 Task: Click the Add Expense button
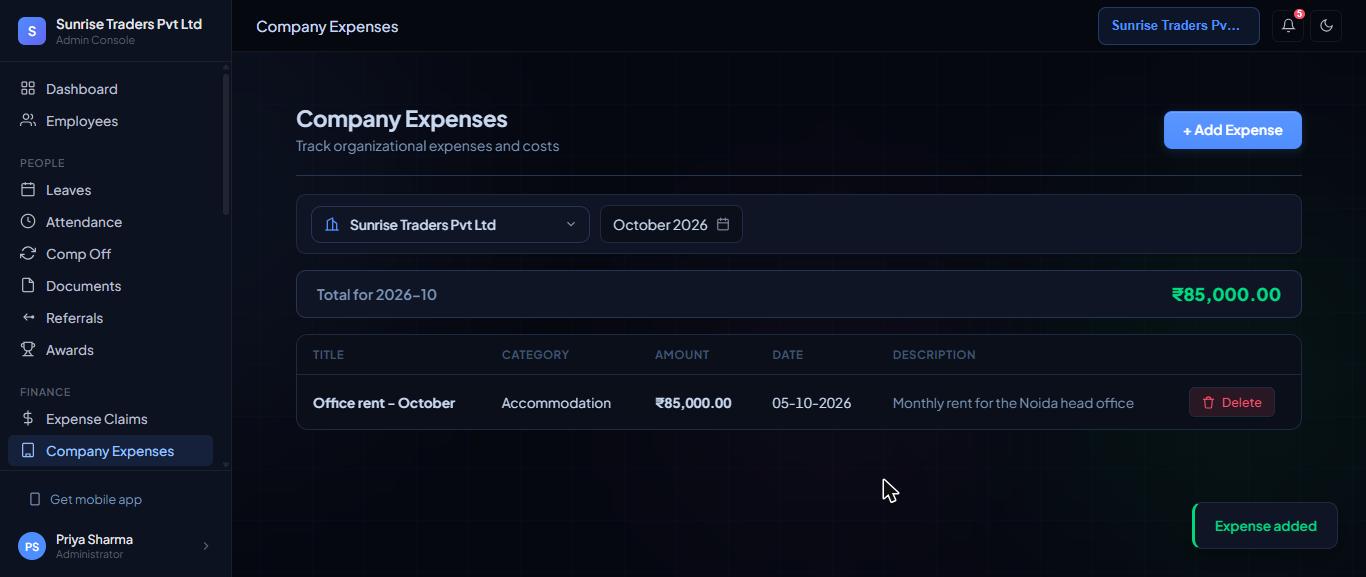(x=1232, y=130)
